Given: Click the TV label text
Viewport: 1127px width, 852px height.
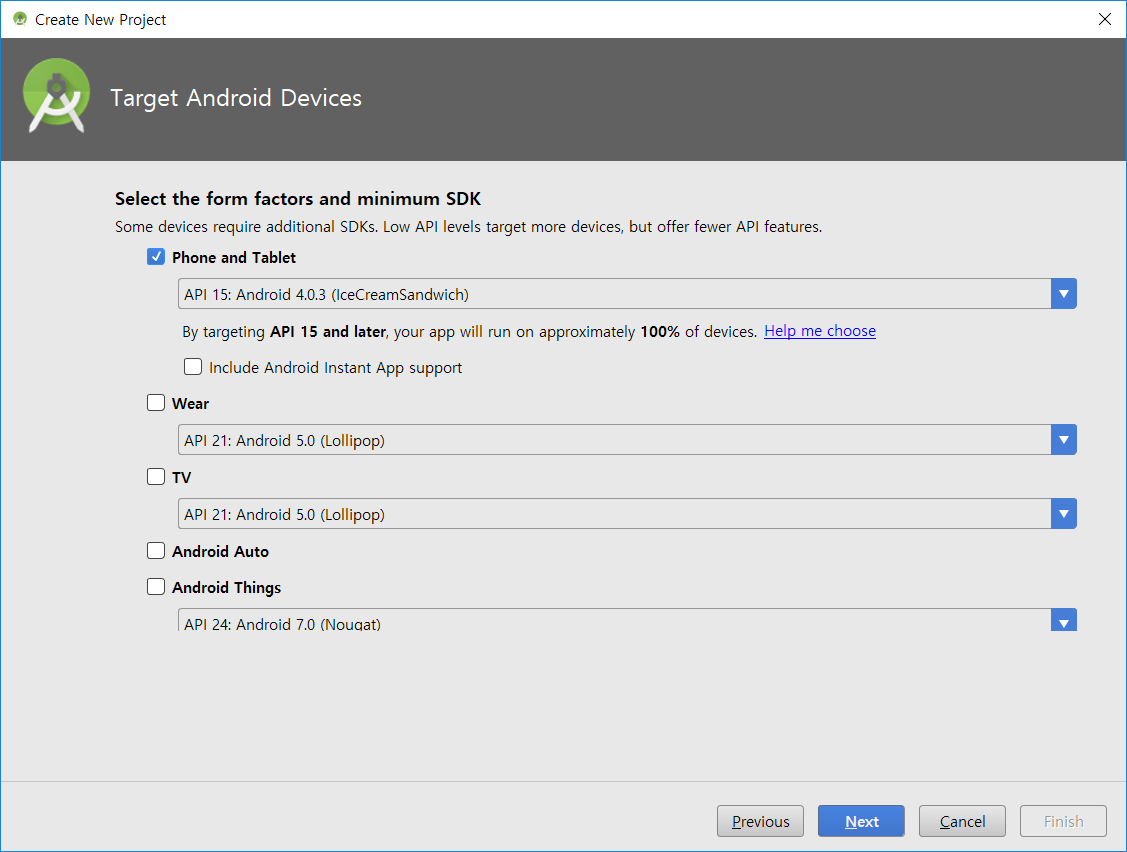Looking at the screenshot, I should pyautogui.click(x=181, y=477).
